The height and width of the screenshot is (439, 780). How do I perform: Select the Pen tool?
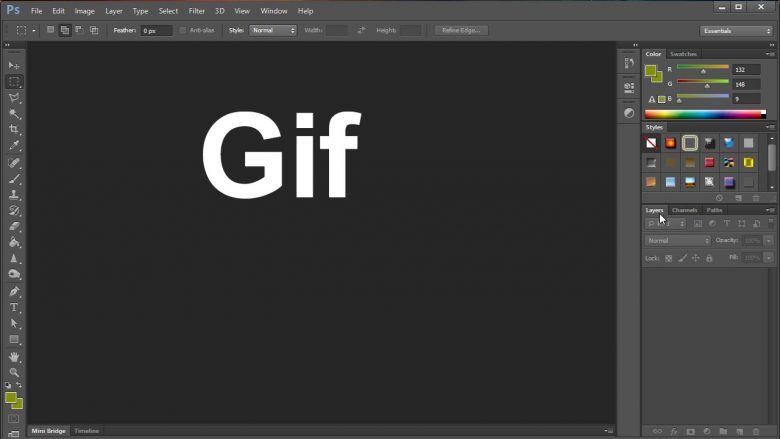pyautogui.click(x=14, y=291)
